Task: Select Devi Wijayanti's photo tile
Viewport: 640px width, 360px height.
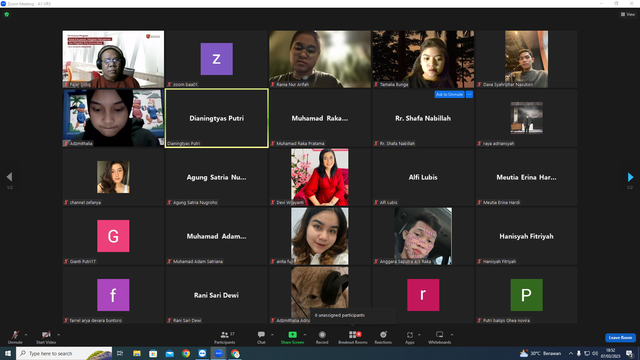Action: 320,177
